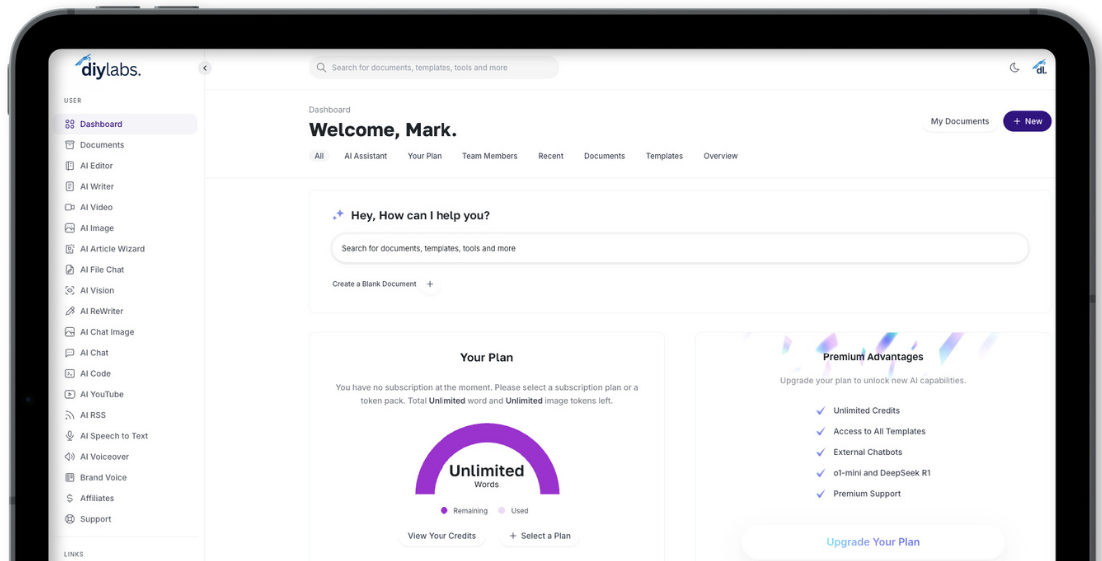The image size is (1102, 561).
Task: Open the Affiliates dollar icon
Action: pyautogui.click(x=70, y=498)
